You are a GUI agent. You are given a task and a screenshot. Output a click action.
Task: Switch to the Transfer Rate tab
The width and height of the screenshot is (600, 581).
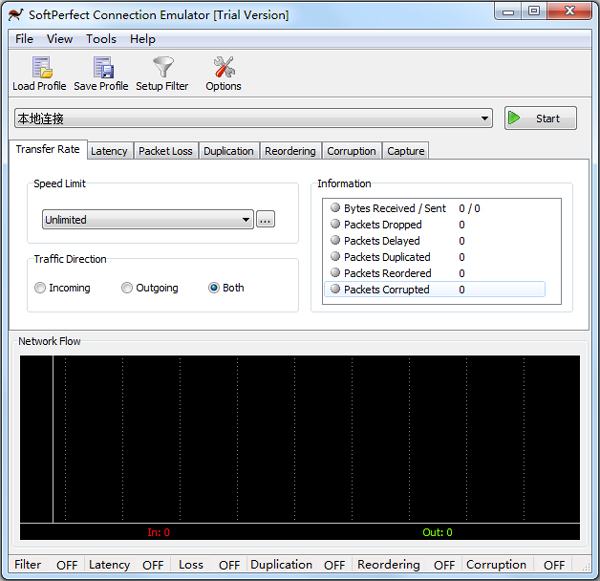pyautogui.click(x=48, y=149)
